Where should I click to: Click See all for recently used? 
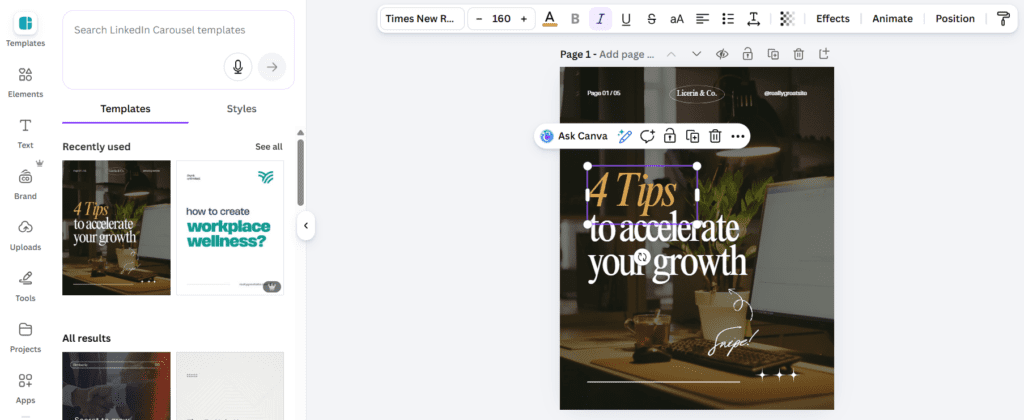pyautogui.click(x=268, y=147)
